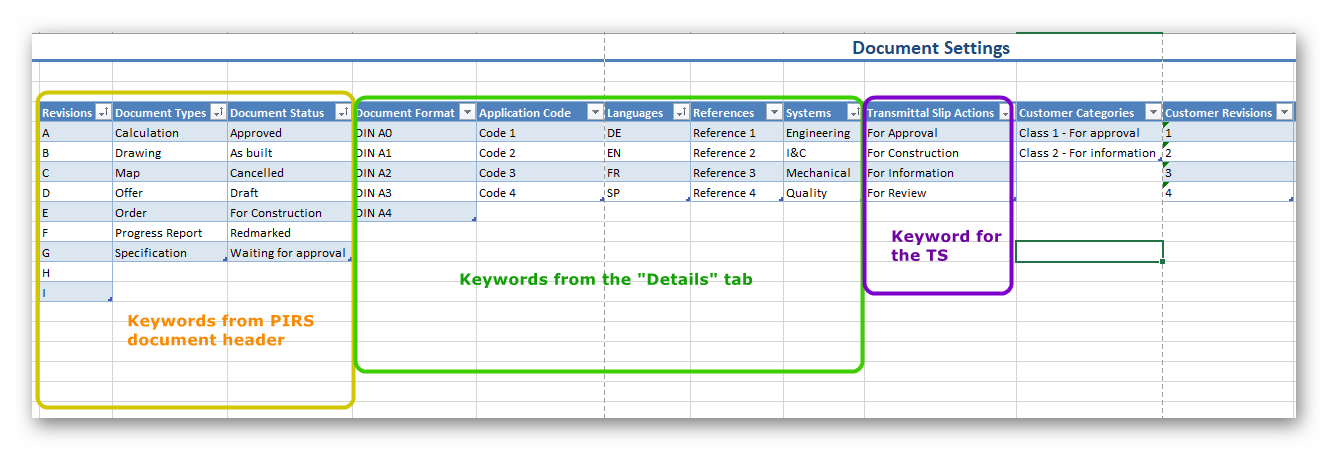Select the Application Code header cell
The height and width of the screenshot is (450, 1328).
540,113
